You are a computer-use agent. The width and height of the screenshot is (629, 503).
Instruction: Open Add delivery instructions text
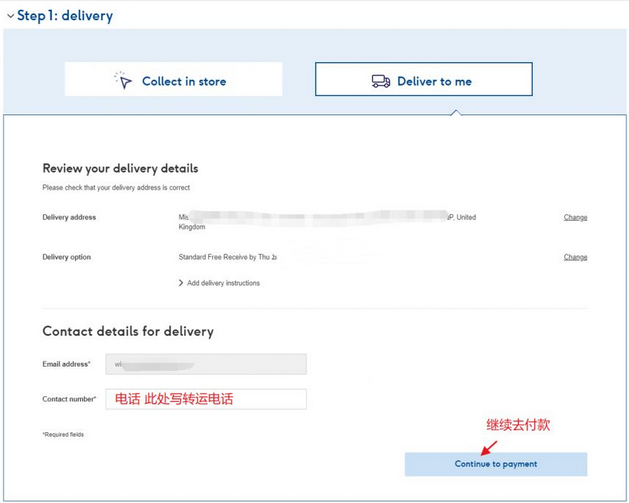click(223, 283)
